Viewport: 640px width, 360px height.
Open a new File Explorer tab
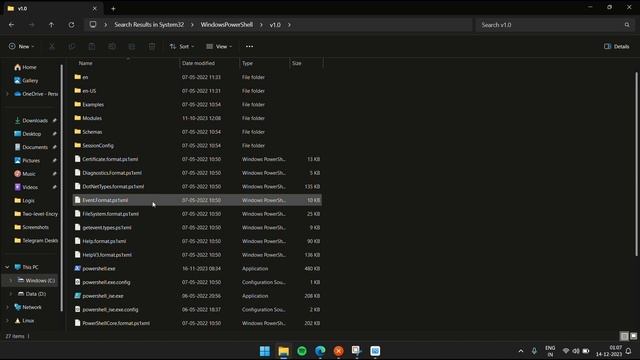pos(113,9)
